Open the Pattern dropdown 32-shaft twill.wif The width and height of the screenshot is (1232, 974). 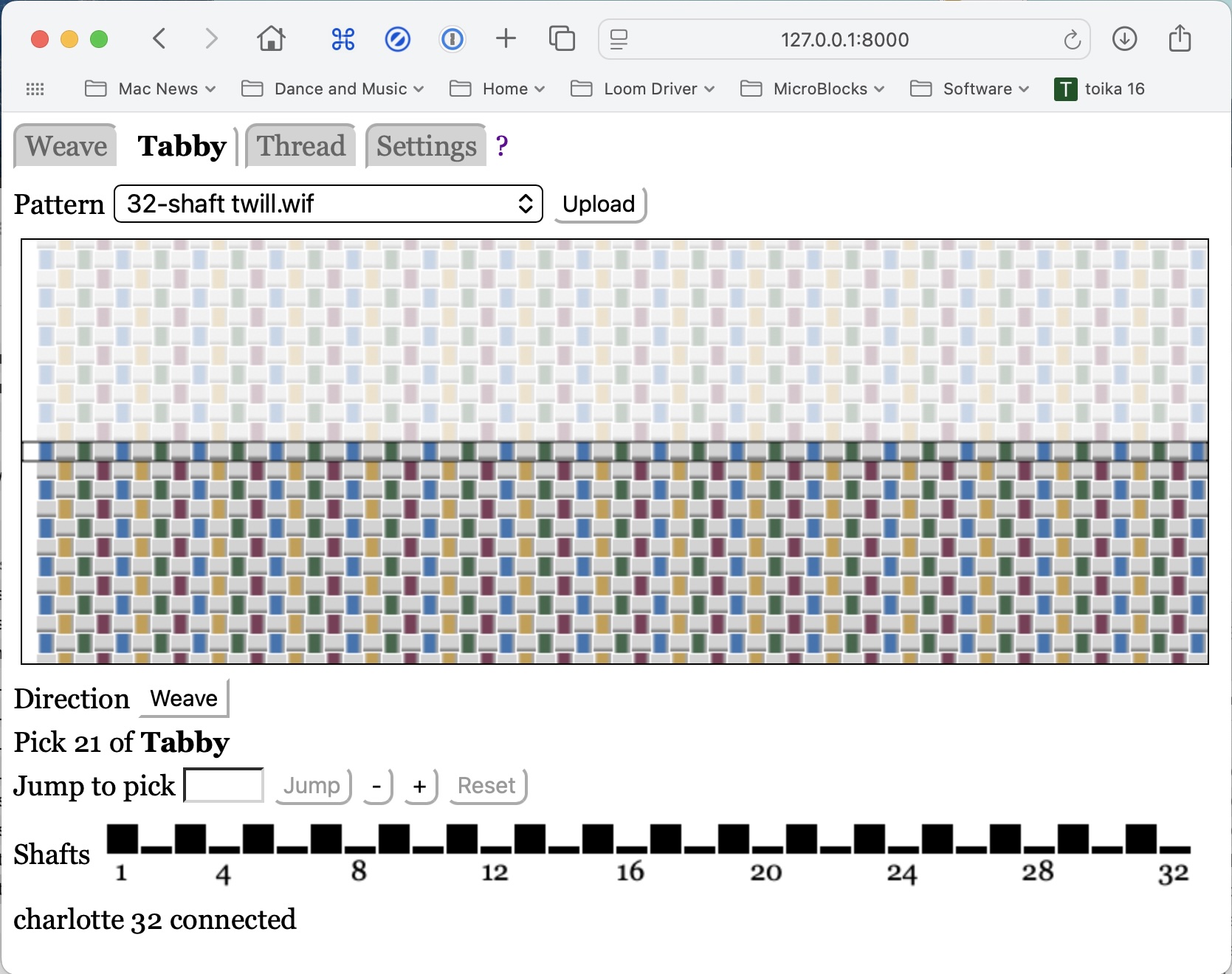[x=328, y=204]
